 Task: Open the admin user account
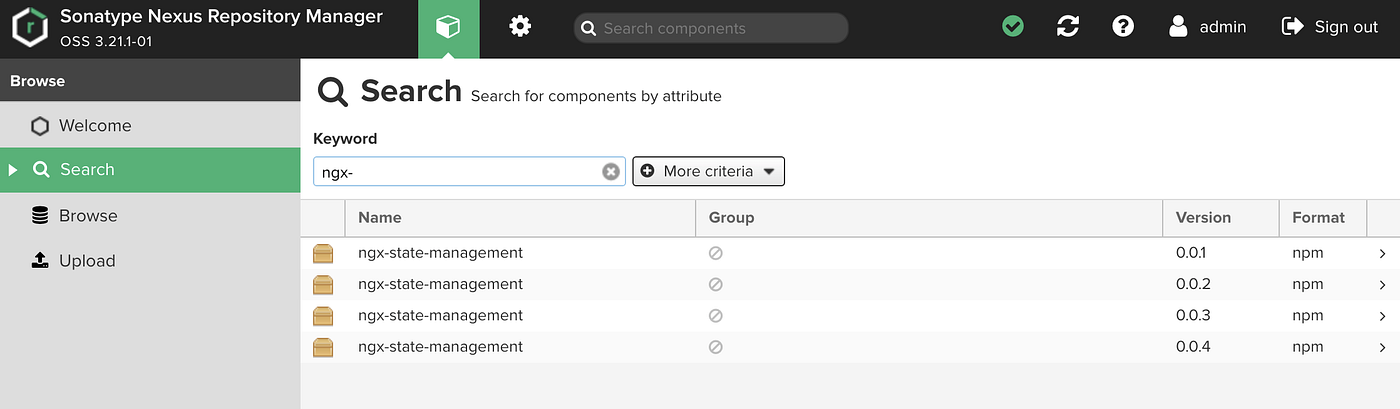1208,27
